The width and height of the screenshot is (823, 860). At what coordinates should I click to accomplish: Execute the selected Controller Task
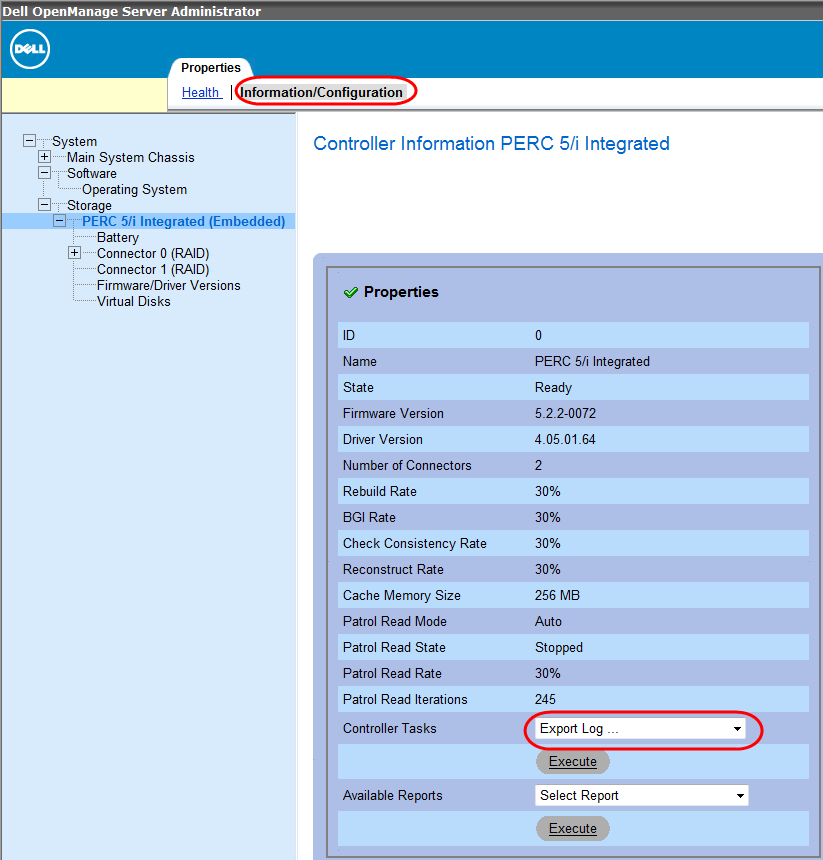coord(573,762)
